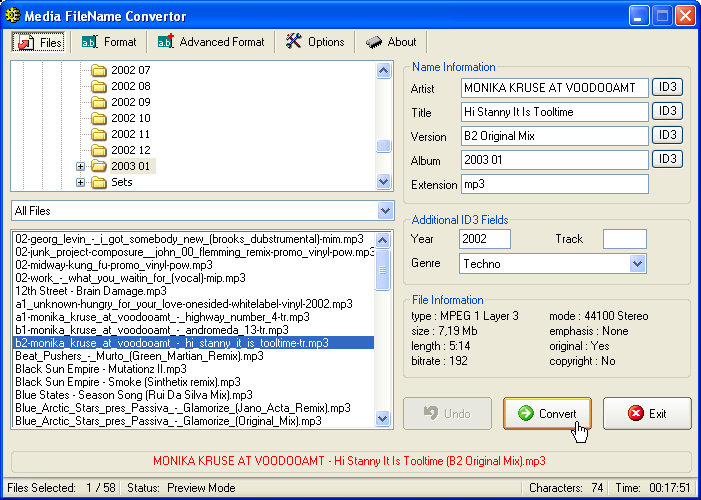Click folder tree scrollbar down arrow
Image resolution: width=701 pixels, height=500 pixels.
click(x=384, y=182)
